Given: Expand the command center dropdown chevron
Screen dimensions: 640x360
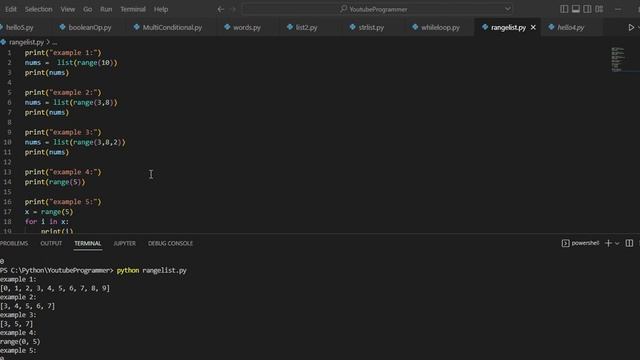Looking at the screenshot, I should [x=507, y=9].
